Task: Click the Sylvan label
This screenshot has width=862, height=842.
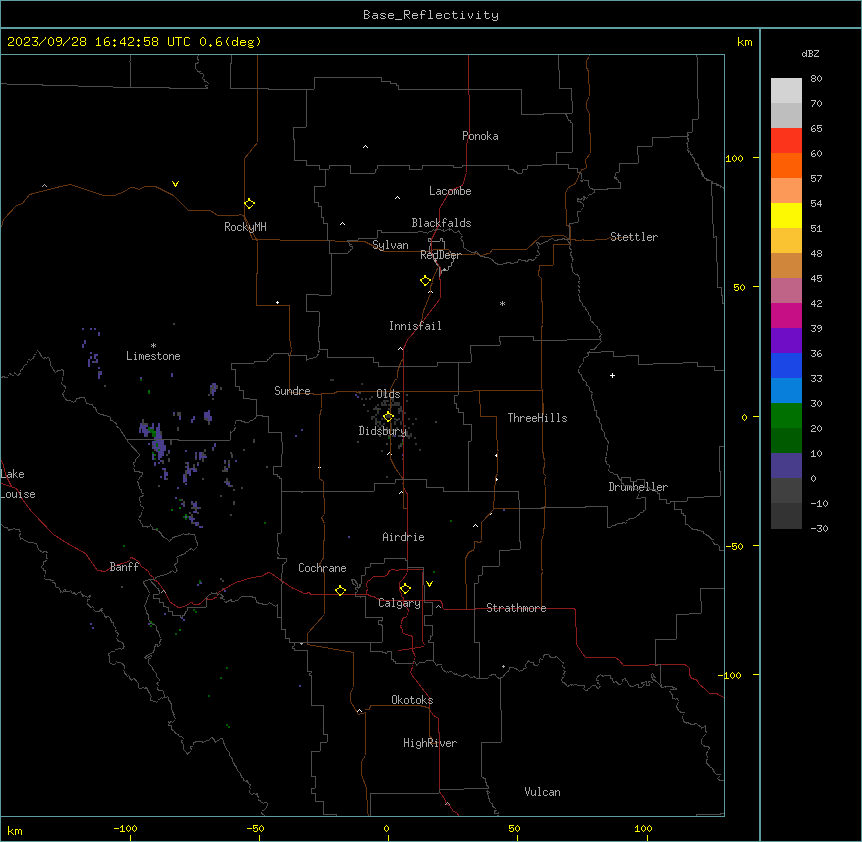Action: (x=390, y=245)
